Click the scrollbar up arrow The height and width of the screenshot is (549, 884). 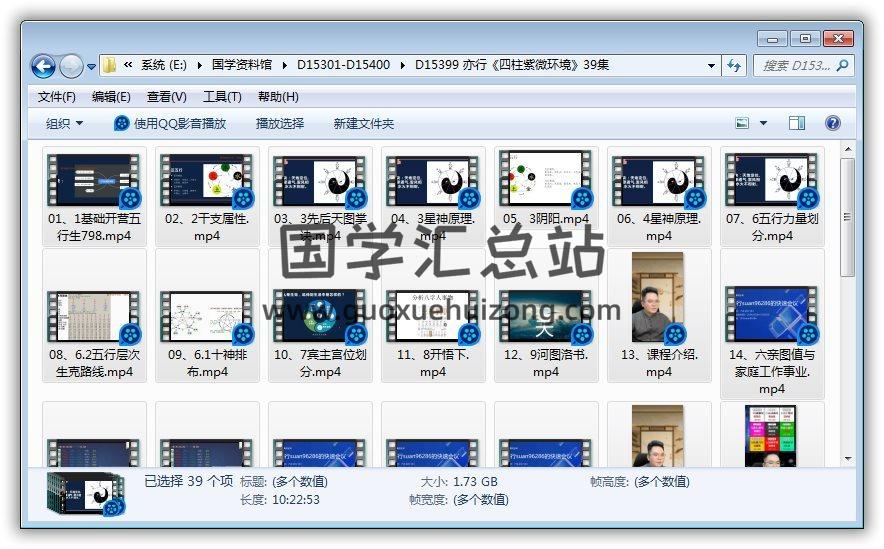coord(848,150)
